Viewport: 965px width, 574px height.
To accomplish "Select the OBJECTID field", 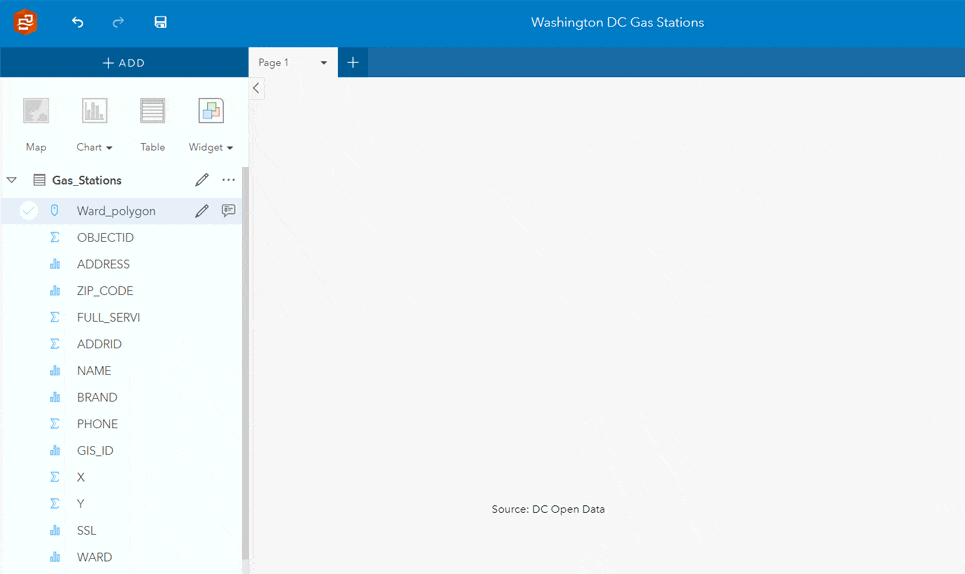I will 105,237.
